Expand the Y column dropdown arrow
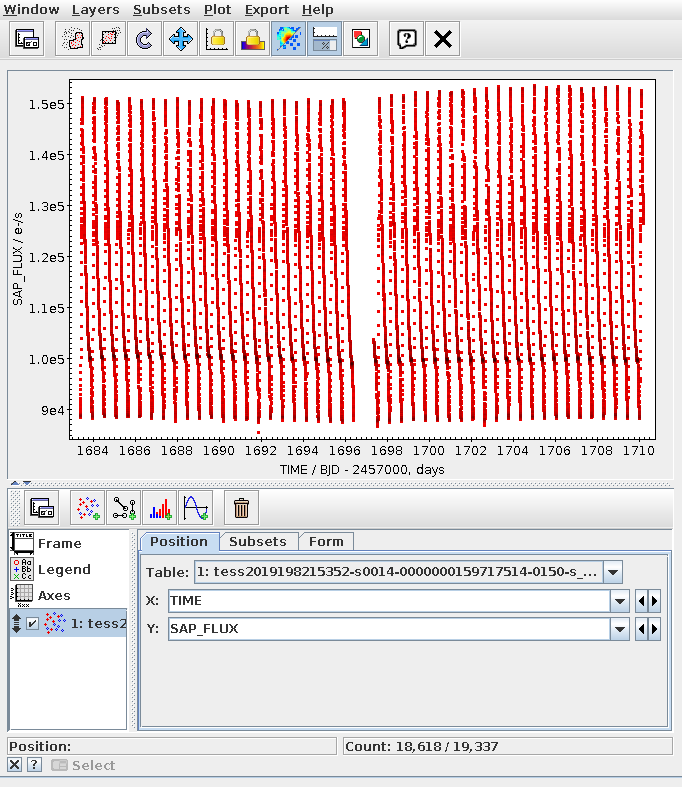682x787 pixels. pos(621,629)
